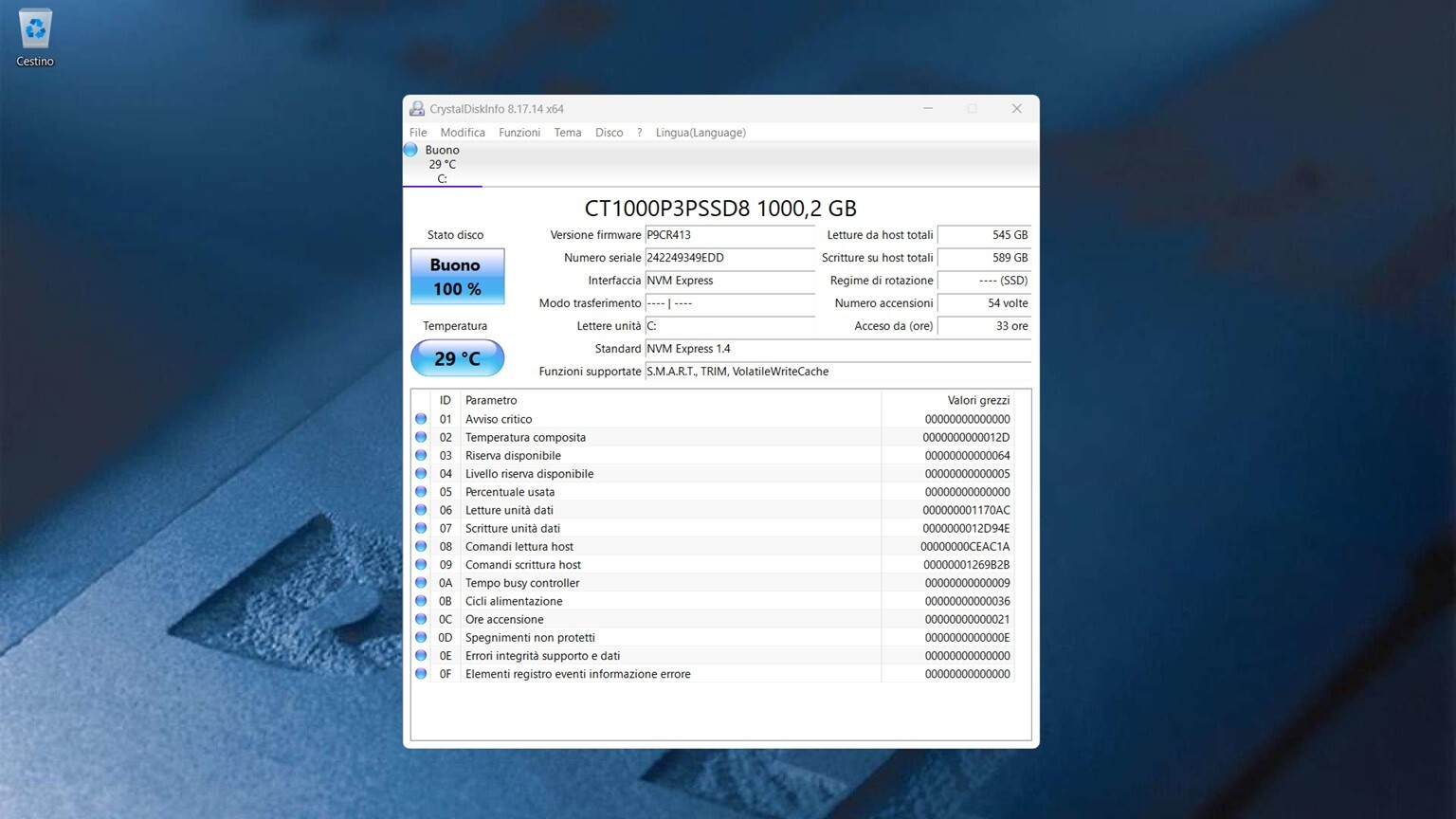1456x819 pixels.
Task: Click the Regime di rotazione value
Action: 984,281
